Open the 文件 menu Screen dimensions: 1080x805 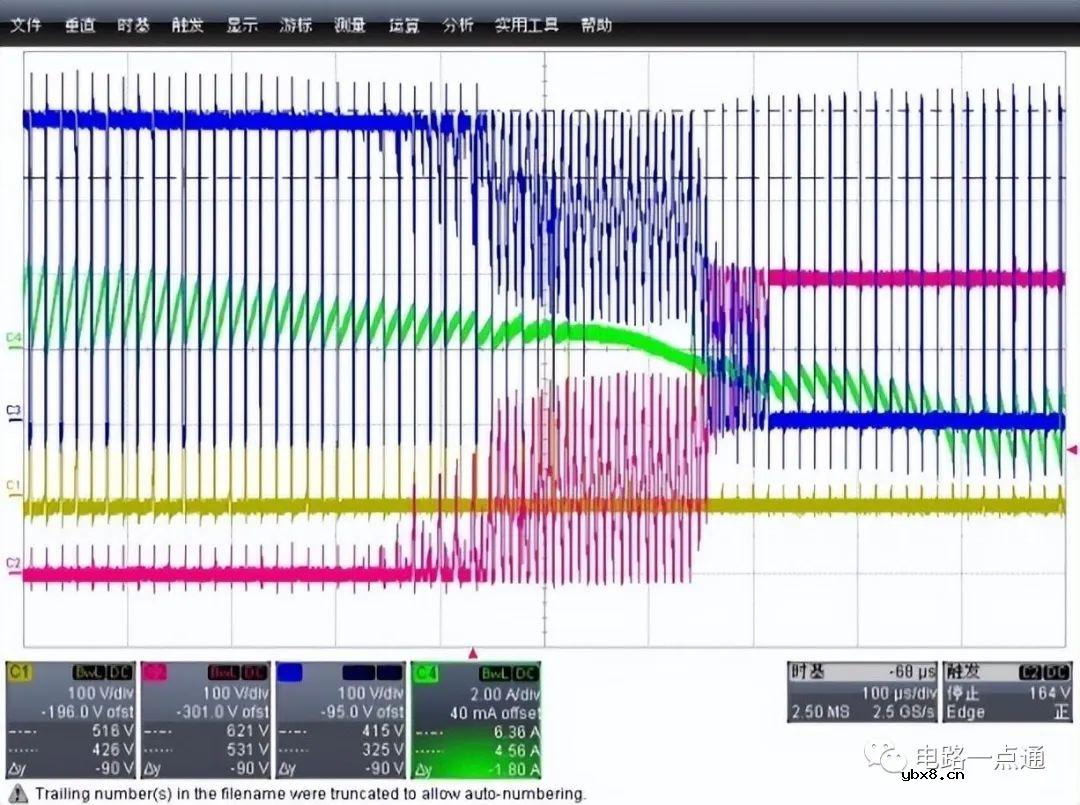25,26
